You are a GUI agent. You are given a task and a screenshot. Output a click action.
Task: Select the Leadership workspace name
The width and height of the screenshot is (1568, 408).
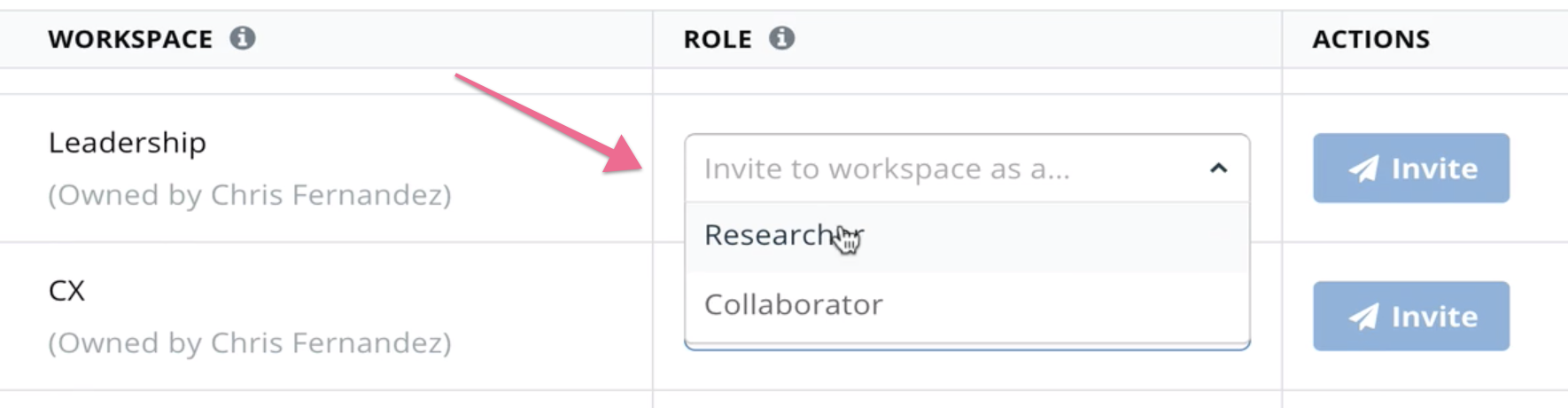click(x=128, y=143)
